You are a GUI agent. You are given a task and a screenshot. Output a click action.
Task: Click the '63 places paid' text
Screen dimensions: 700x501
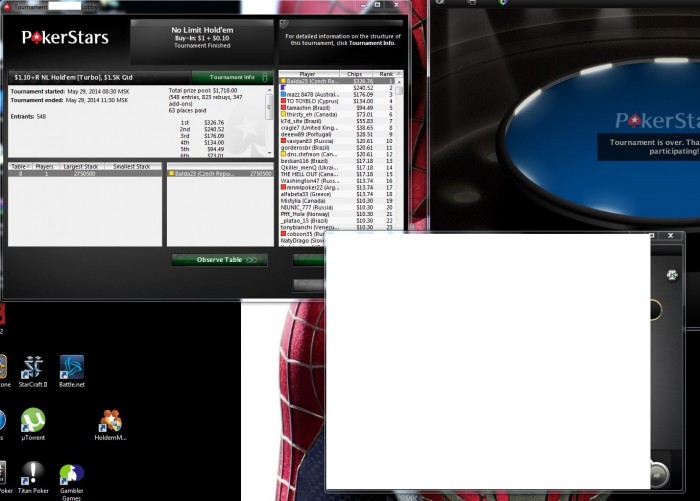pos(188,110)
